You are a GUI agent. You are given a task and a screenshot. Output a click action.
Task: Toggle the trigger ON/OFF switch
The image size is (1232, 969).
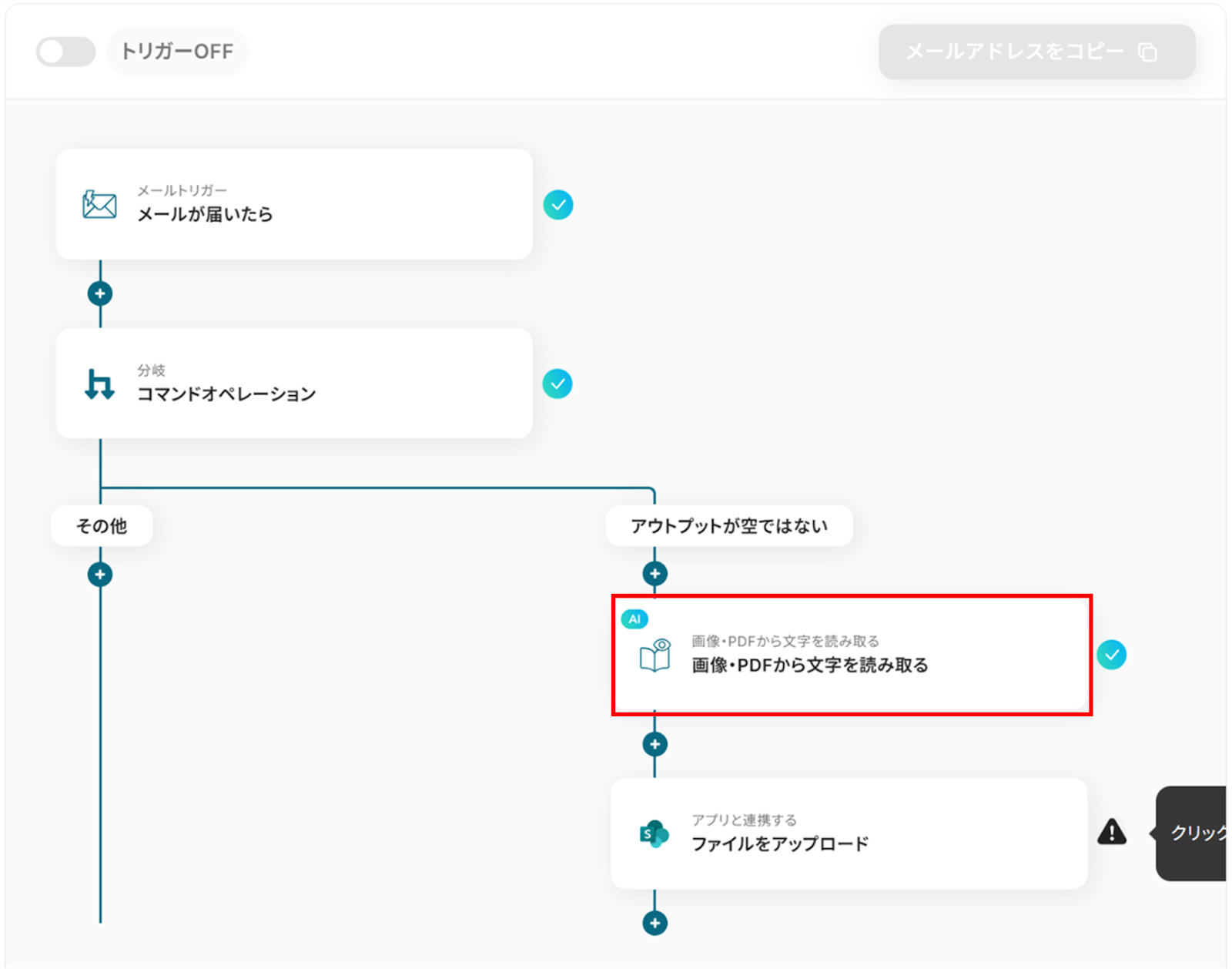click(x=65, y=52)
